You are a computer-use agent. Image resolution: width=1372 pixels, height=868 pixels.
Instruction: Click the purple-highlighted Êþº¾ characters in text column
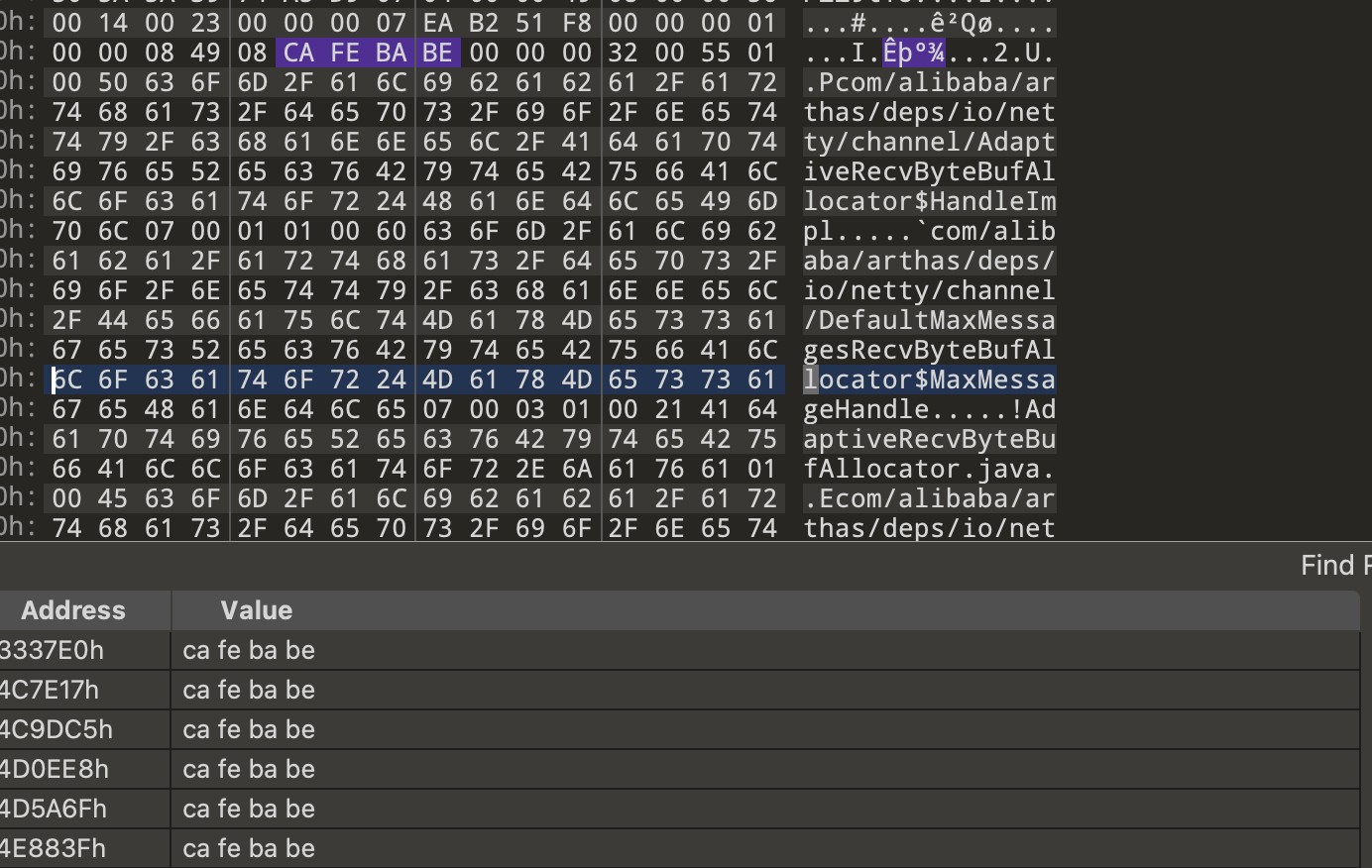click(913, 53)
